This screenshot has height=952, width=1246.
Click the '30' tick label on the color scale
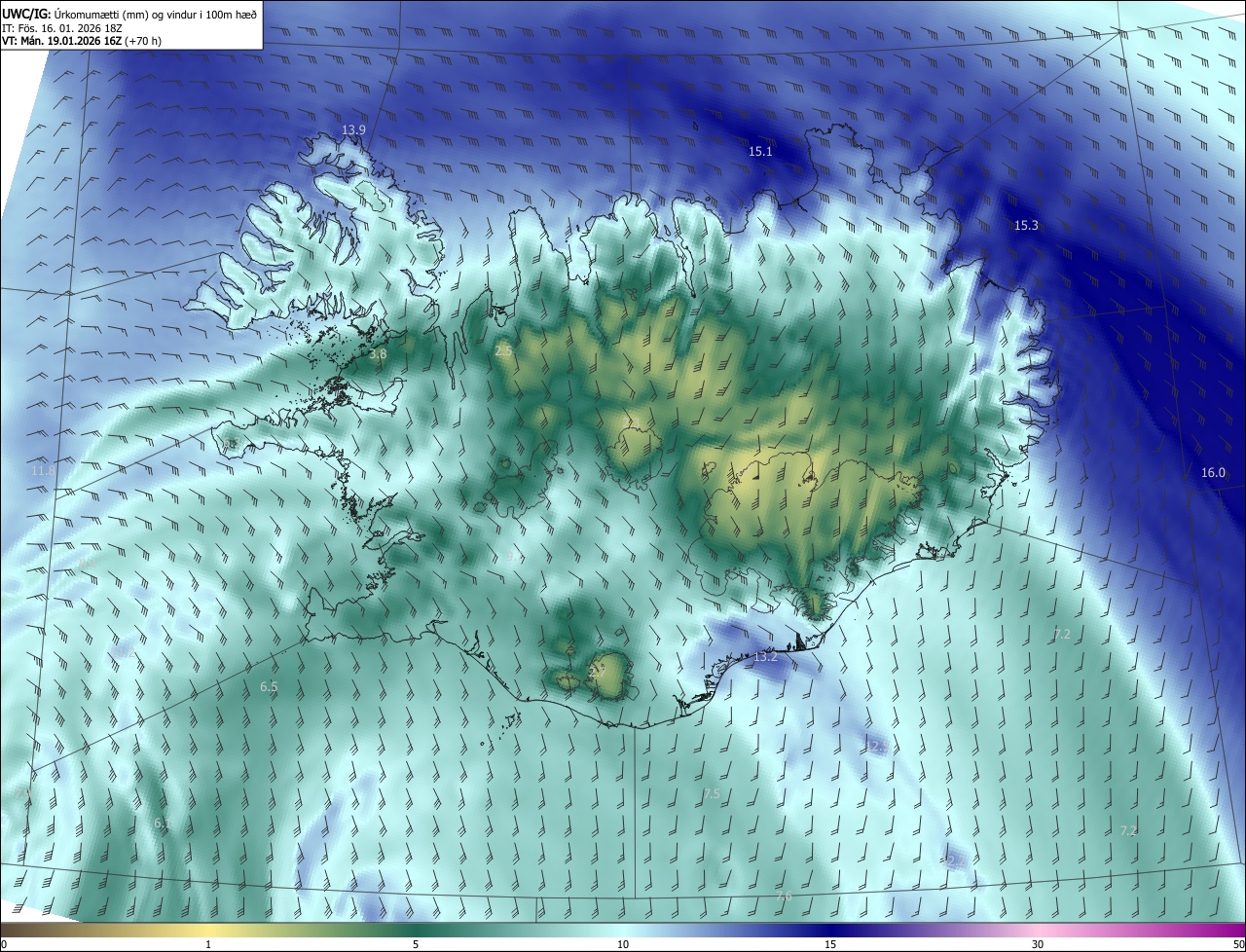point(1038,944)
